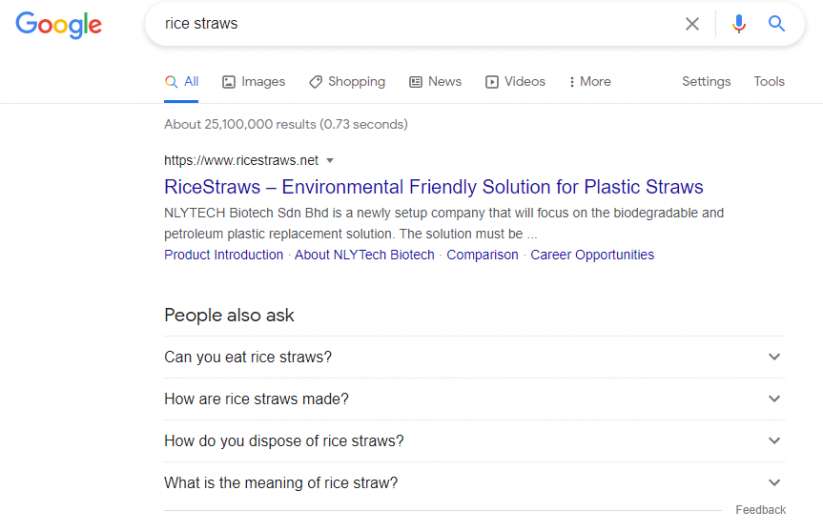Click the magnifier icon on the All tab

[171, 81]
